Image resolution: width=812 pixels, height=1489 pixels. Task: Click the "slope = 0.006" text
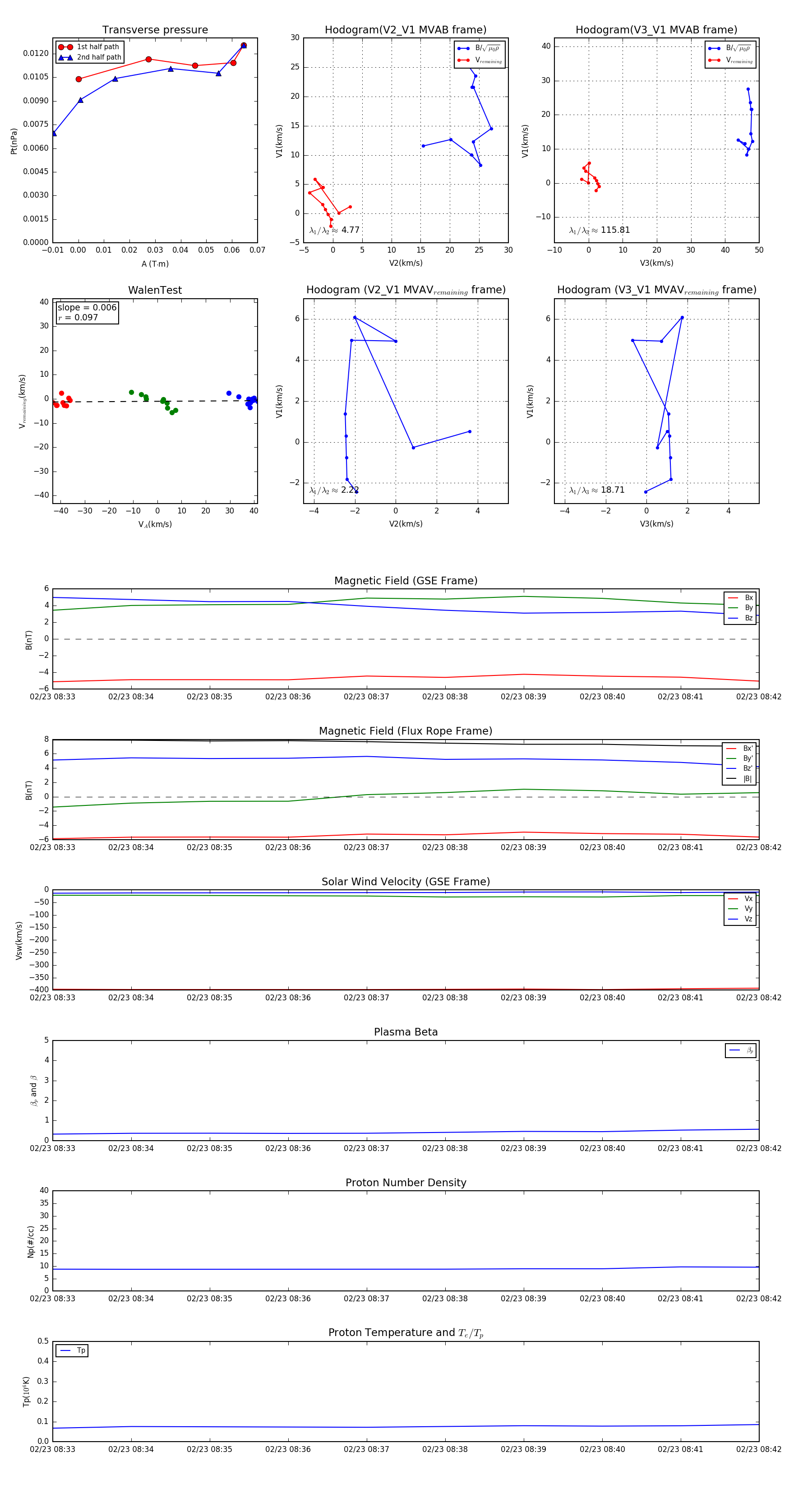coord(87,308)
